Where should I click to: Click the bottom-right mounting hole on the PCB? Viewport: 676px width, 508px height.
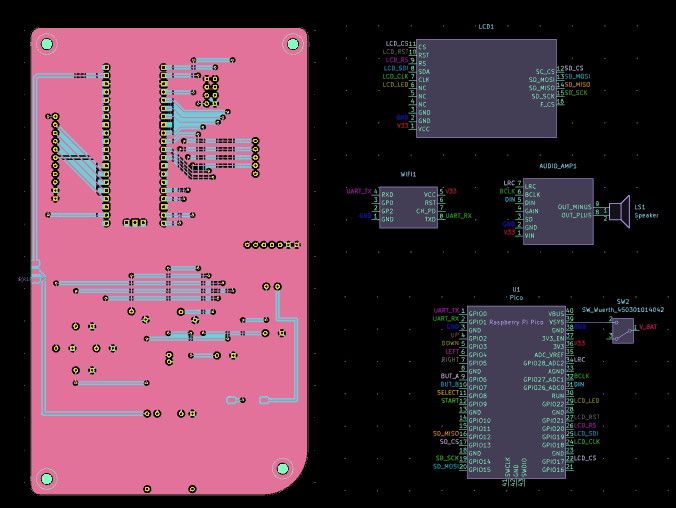tap(283, 469)
